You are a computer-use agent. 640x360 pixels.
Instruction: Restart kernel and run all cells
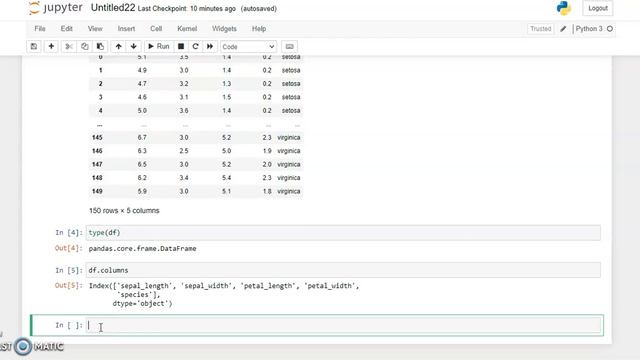(210, 47)
